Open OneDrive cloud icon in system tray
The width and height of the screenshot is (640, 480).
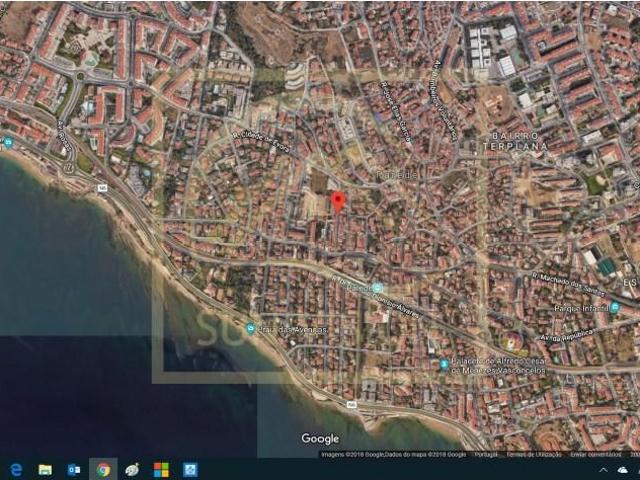point(623,470)
